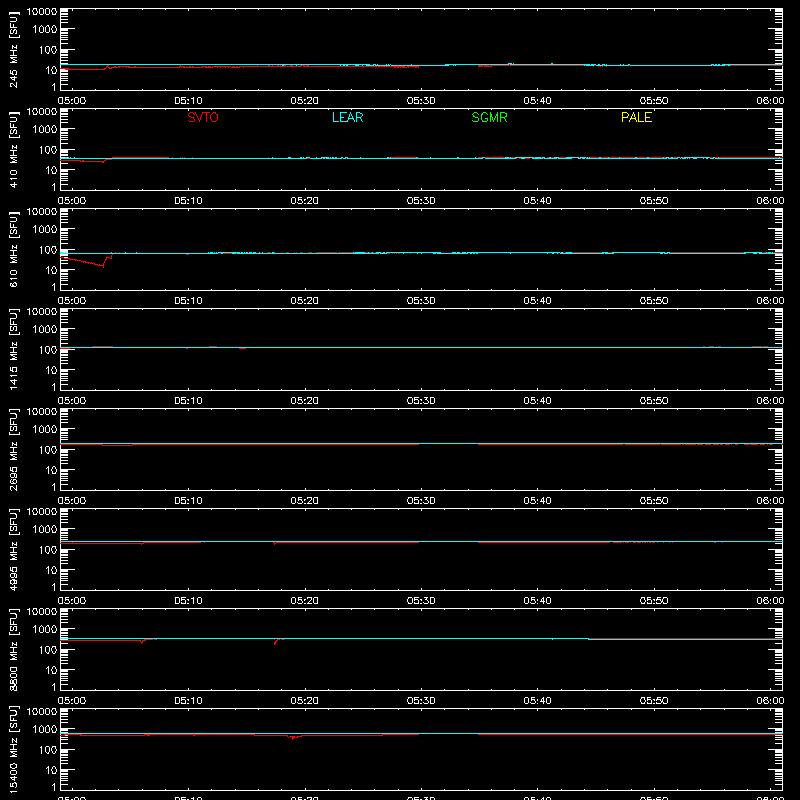
Task: Click the 1000 tick on 2695 MHz axis
Action: 45,430
